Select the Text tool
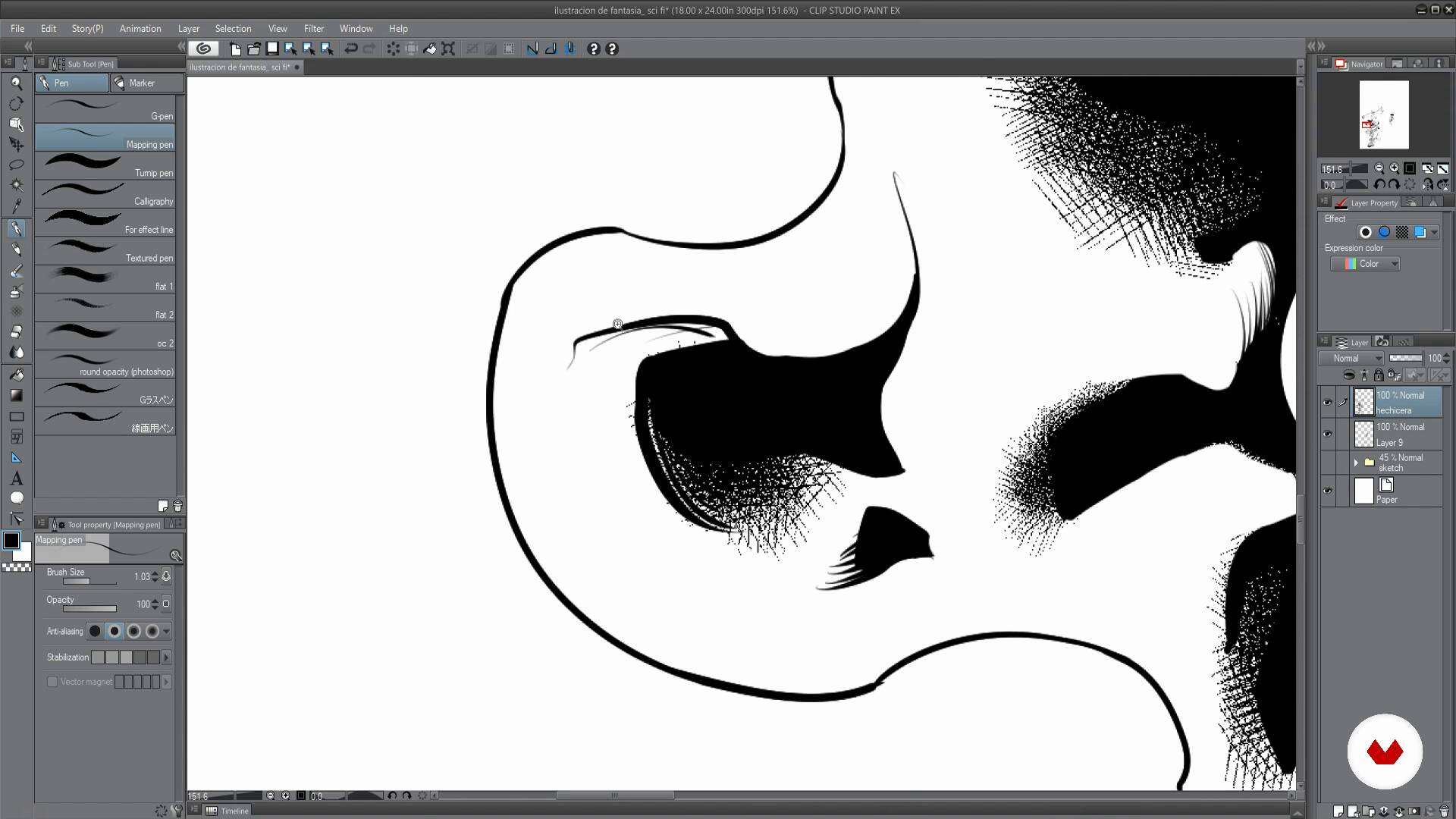Viewport: 1456px width, 819px height. coord(16,479)
